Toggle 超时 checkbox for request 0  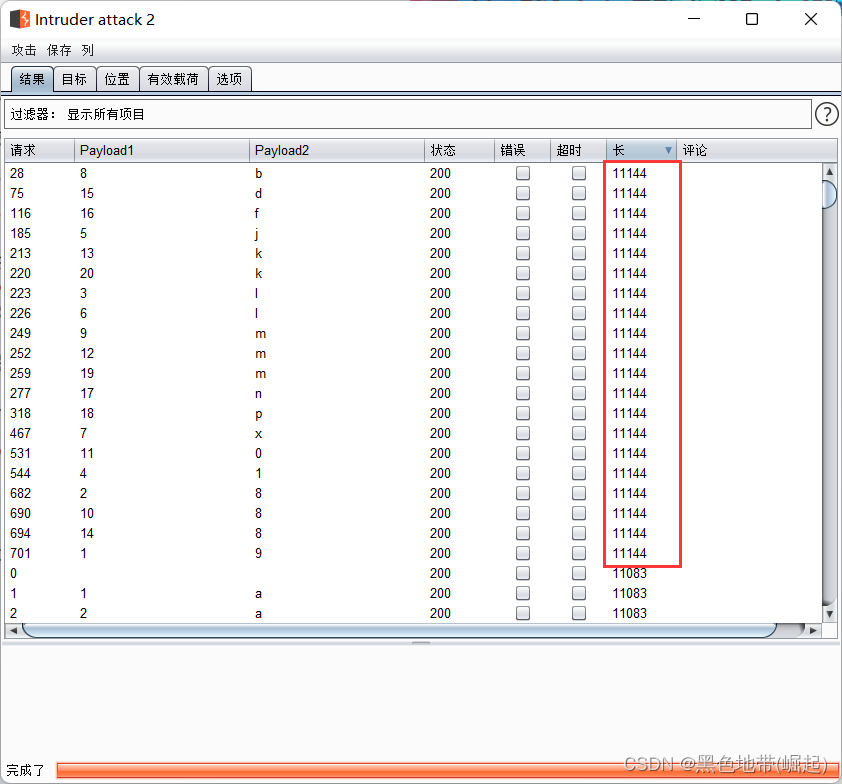[579, 573]
